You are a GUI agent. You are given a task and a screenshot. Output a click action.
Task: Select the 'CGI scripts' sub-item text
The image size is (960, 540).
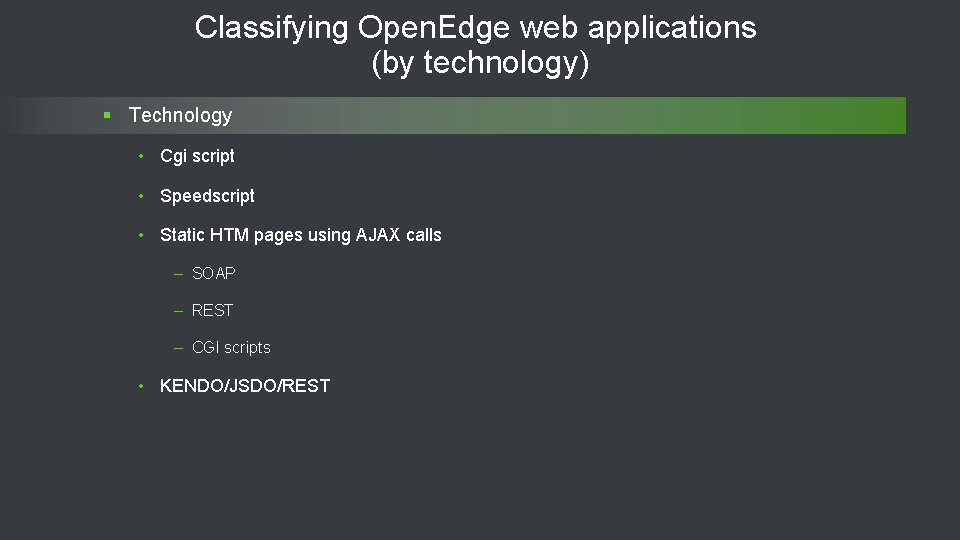[231, 348]
